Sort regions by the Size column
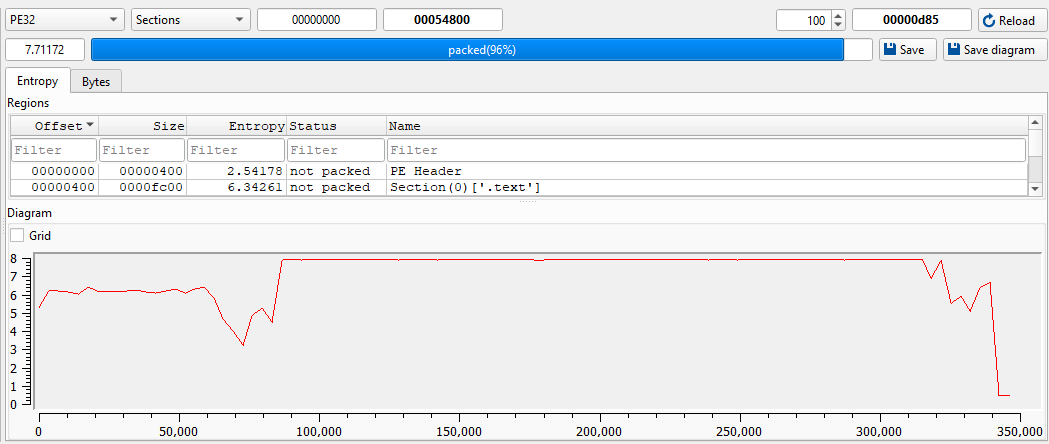The height and width of the screenshot is (444, 1049). point(142,126)
